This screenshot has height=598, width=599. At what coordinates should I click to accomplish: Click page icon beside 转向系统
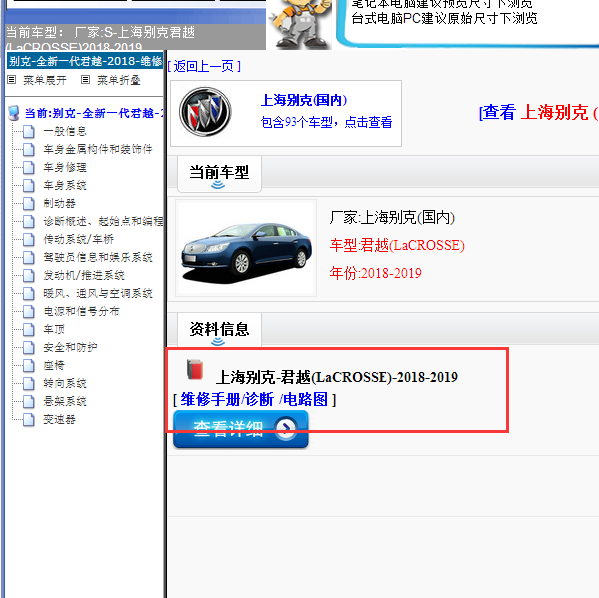click(x=29, y=383)
